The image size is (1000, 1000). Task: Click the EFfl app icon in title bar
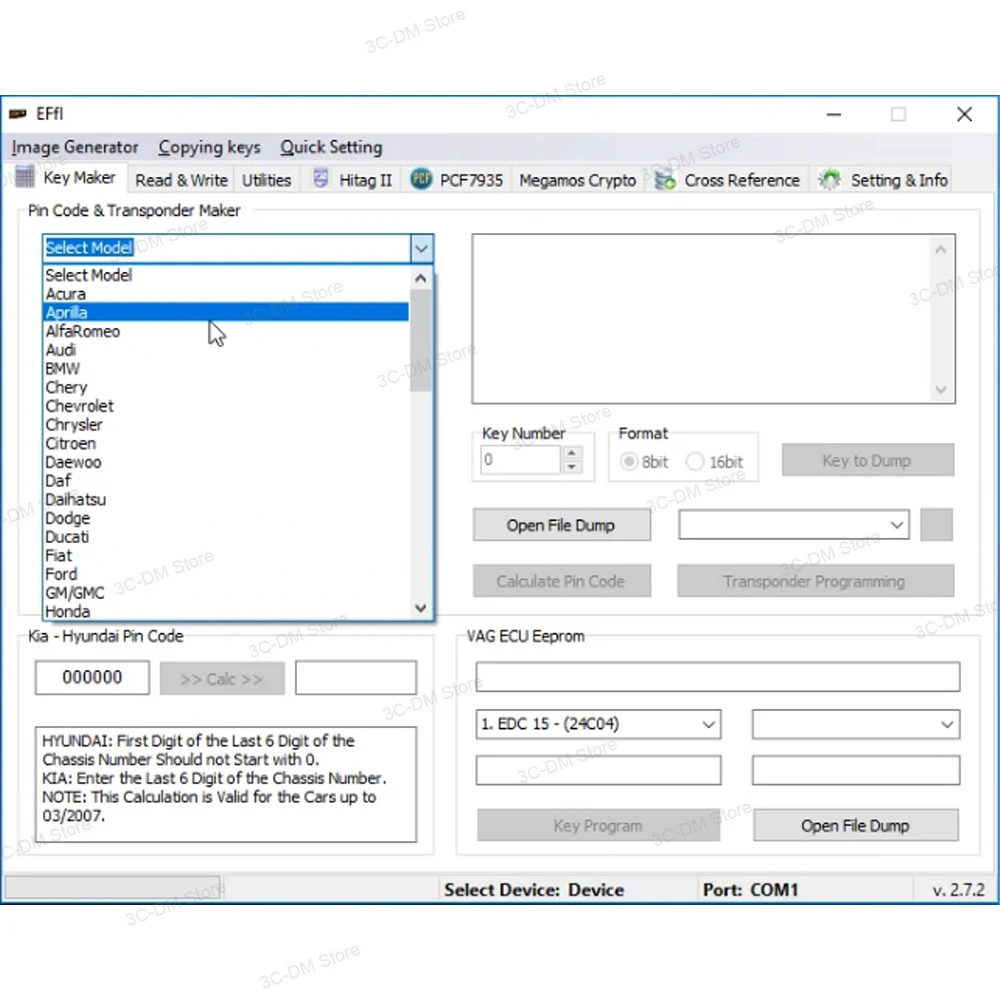coord(17,114)
